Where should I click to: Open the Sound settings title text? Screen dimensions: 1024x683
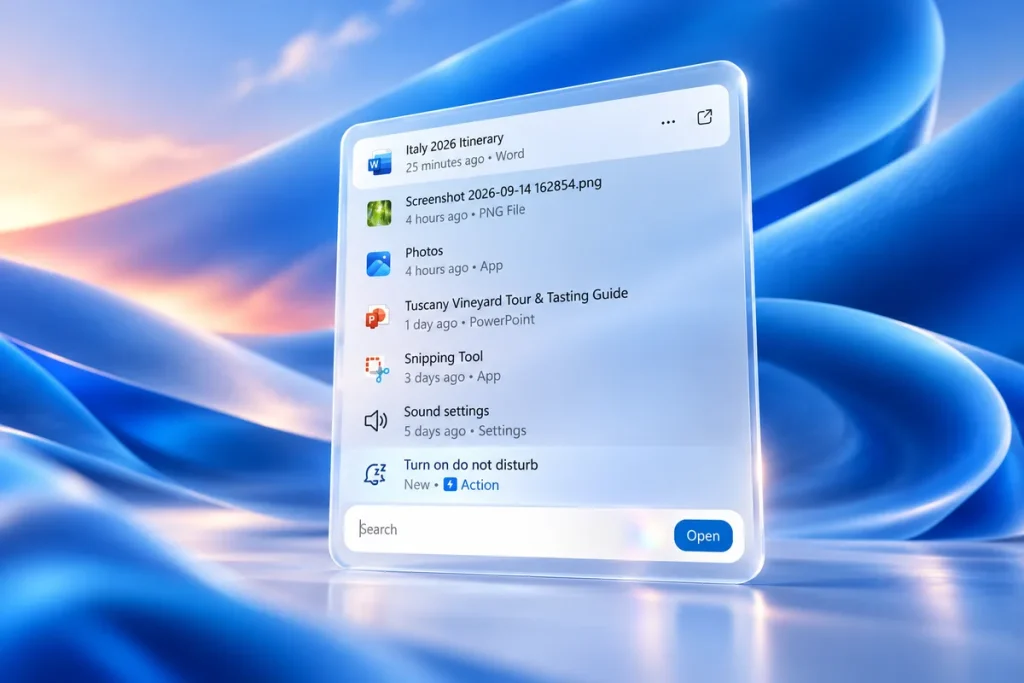tap(446, 411)
